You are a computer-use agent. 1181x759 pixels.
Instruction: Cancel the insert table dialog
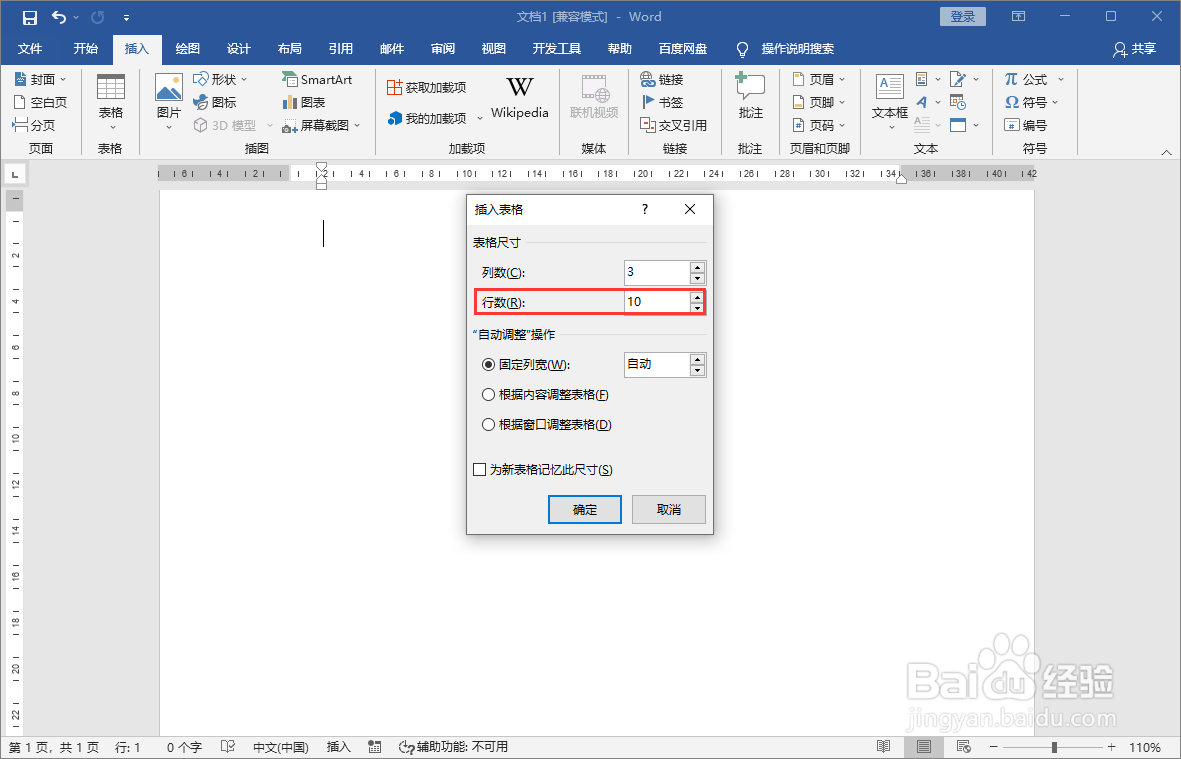[668, 509]
